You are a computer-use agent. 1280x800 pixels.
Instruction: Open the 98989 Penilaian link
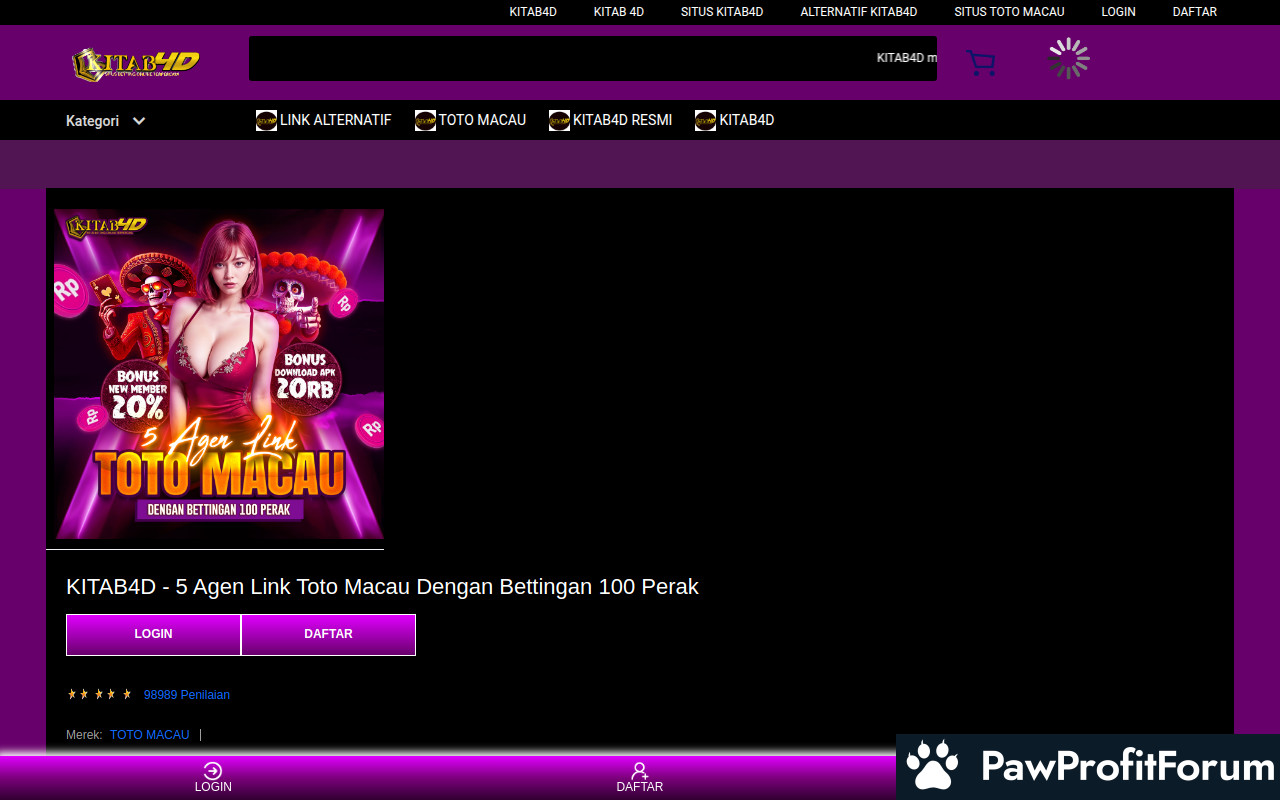pos(187,695)
